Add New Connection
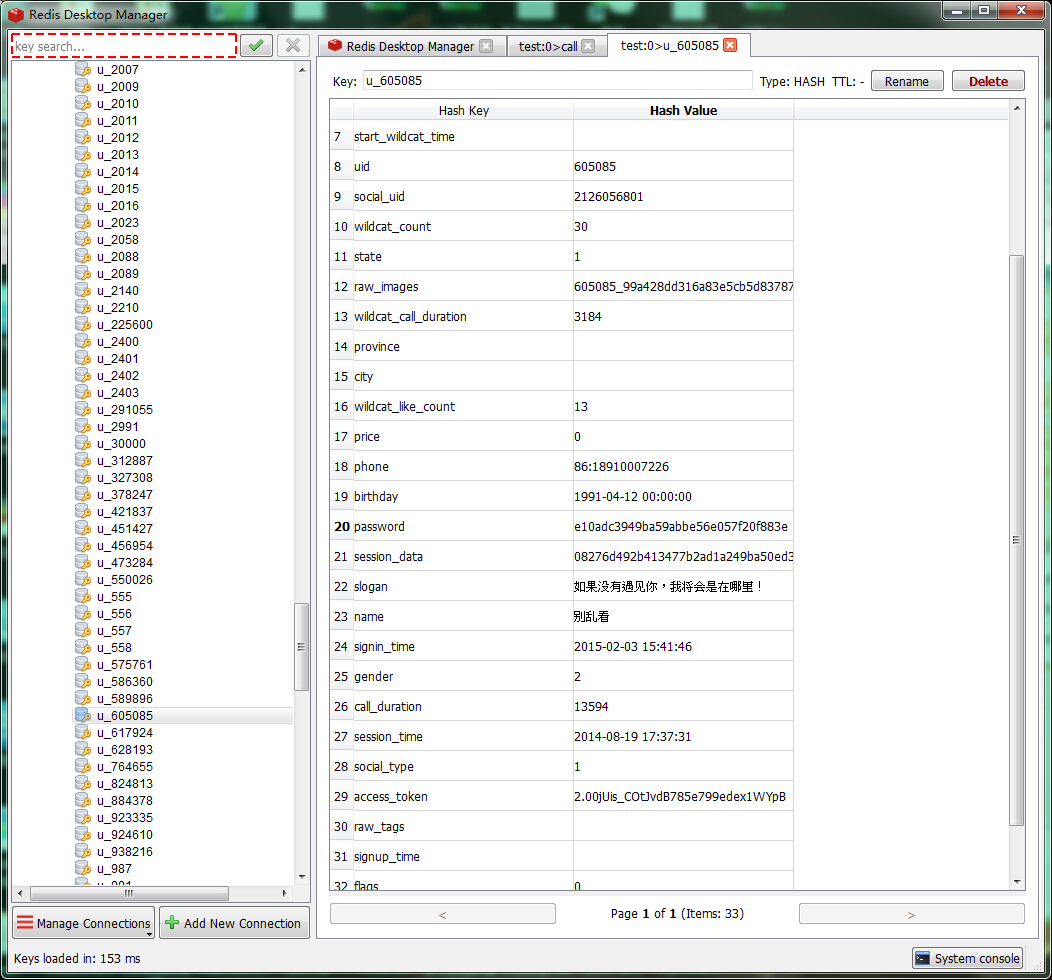 (234, 922)
